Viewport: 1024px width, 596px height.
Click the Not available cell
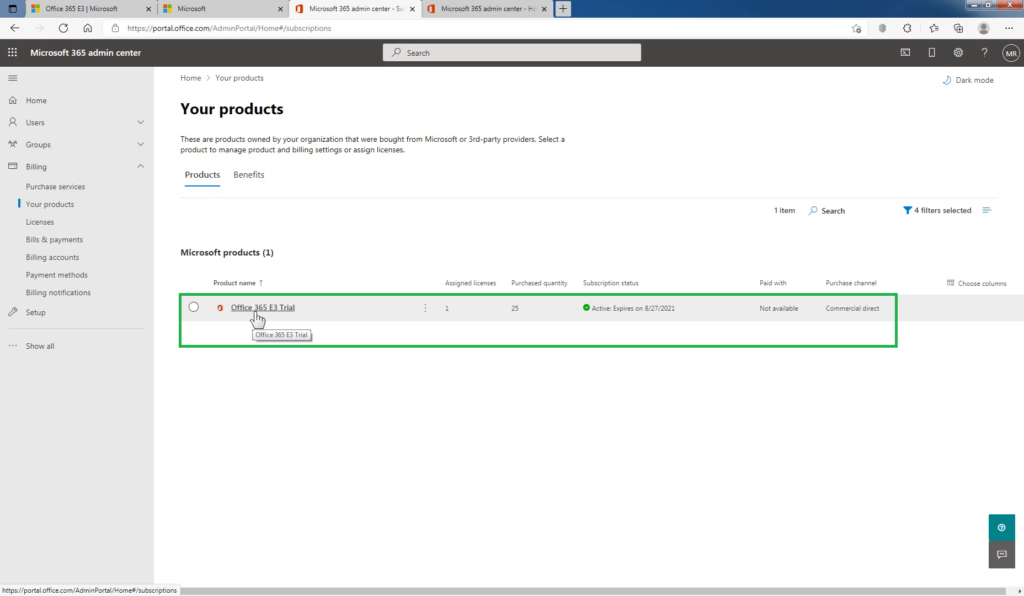(x=778, y=308)
